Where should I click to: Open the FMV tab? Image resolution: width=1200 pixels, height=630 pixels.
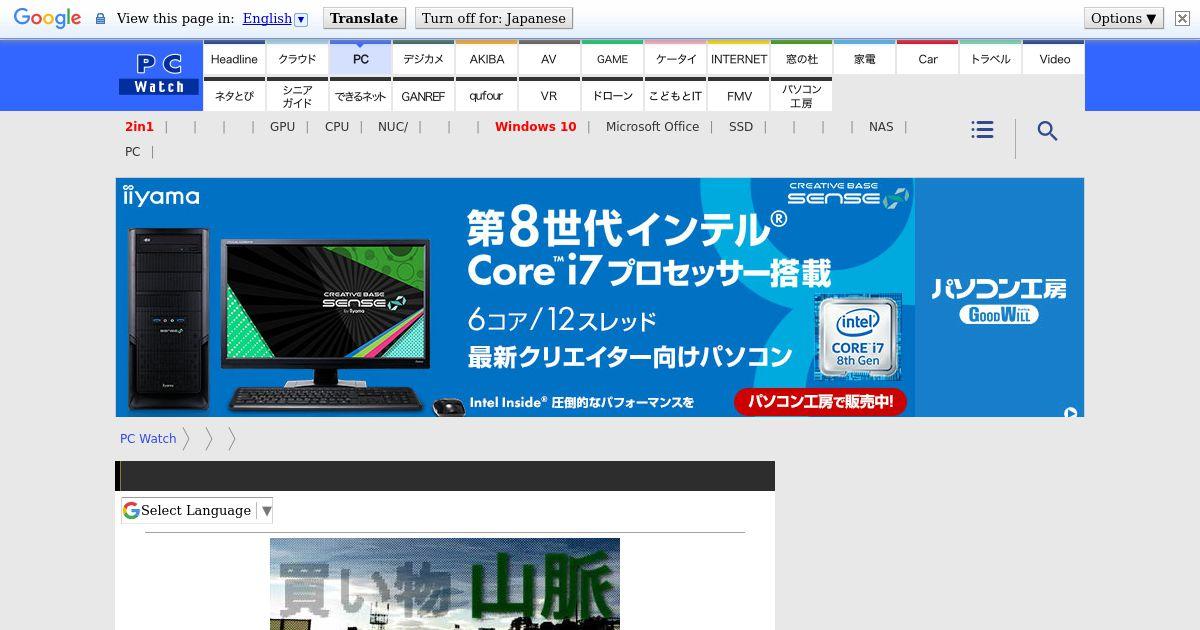click(x=738, y=96)
